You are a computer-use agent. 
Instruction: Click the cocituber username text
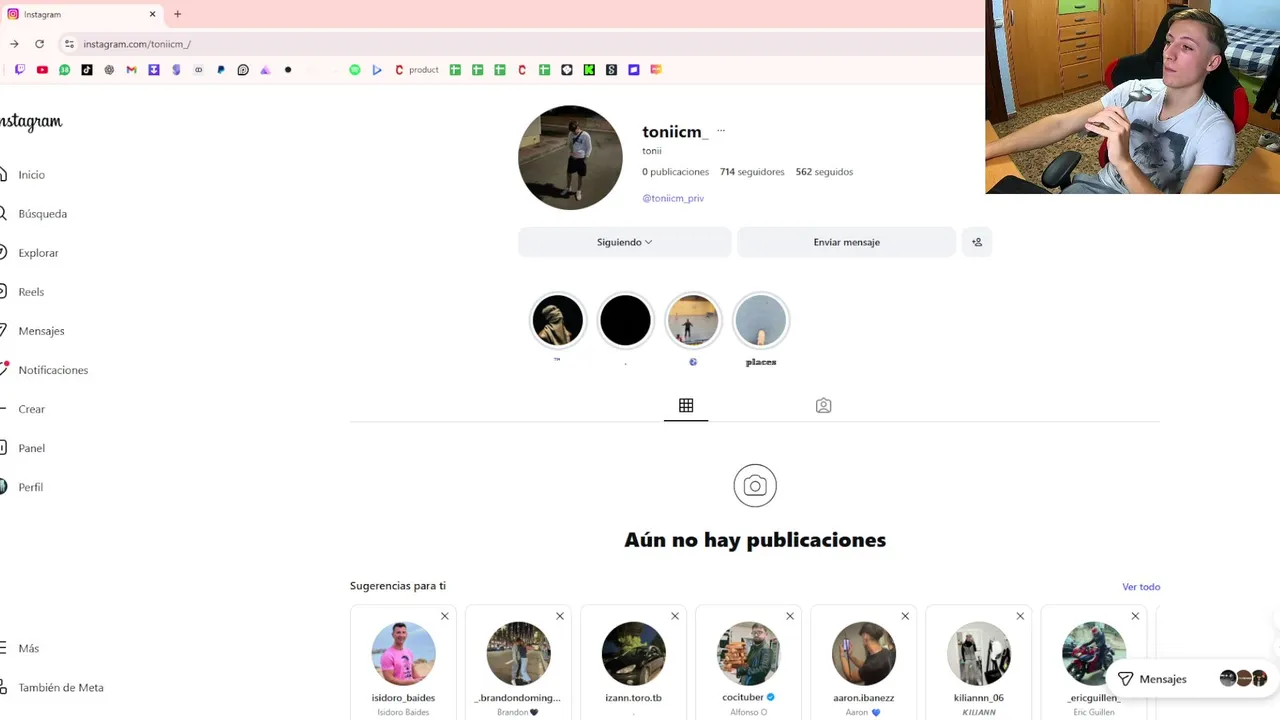742,697
